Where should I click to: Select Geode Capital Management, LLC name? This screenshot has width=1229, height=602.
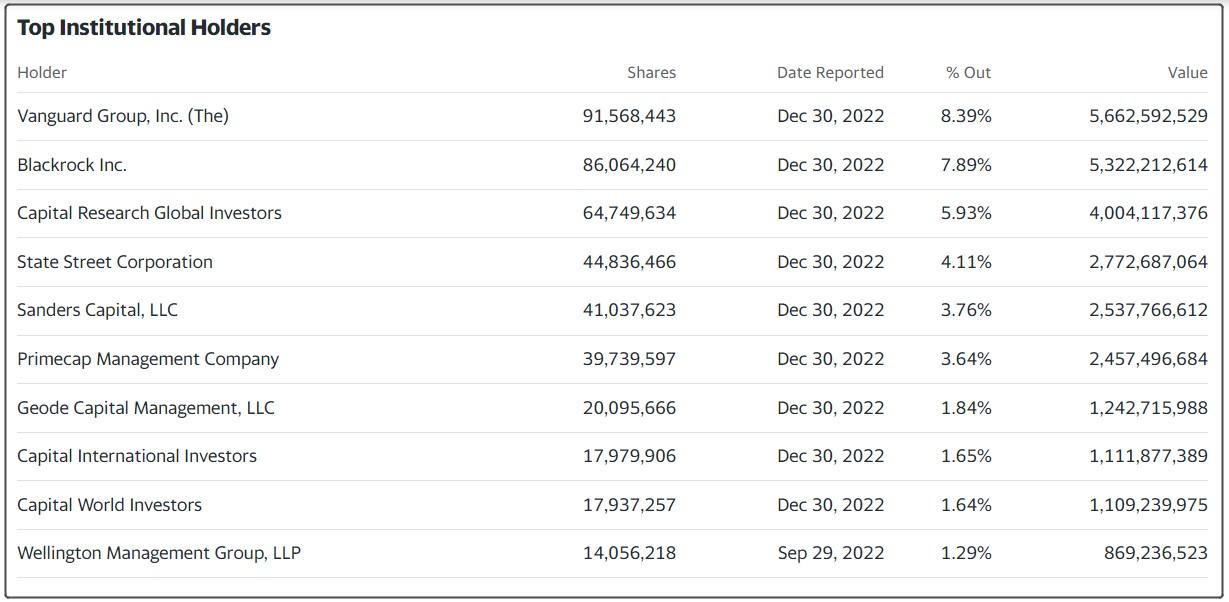[x=146, y=408]
